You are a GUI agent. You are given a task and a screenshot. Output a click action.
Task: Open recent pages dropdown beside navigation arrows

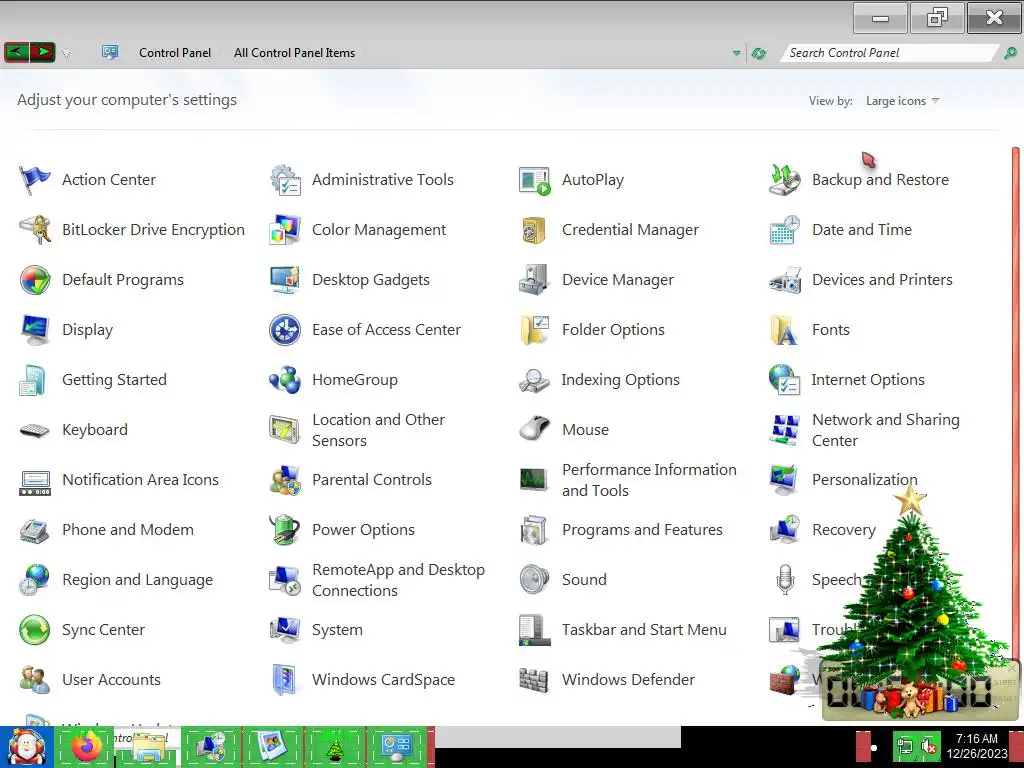click(66, 54)
